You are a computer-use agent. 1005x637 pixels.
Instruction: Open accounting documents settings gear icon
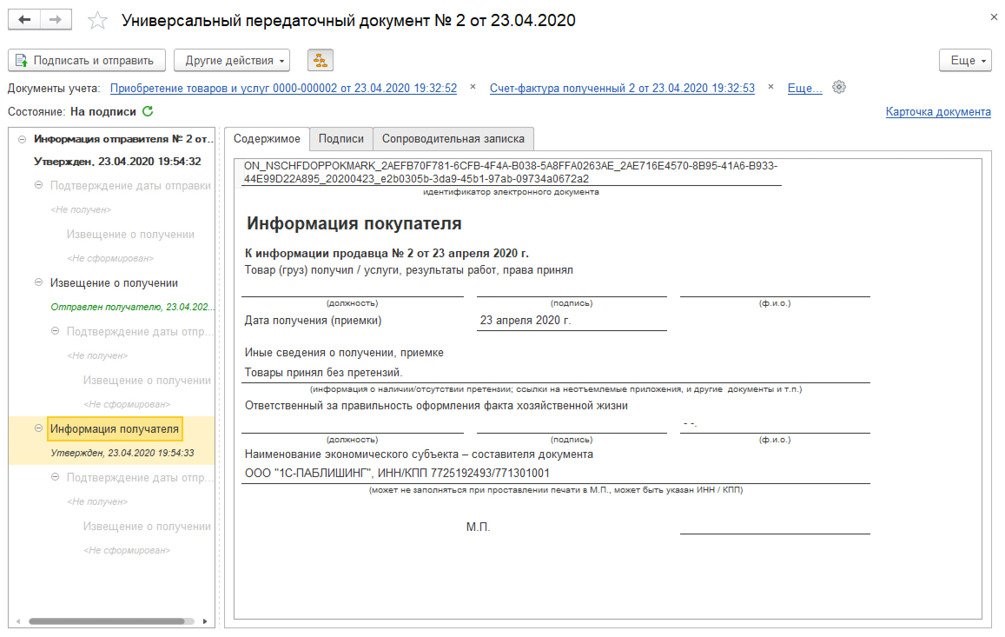(839, 87)
